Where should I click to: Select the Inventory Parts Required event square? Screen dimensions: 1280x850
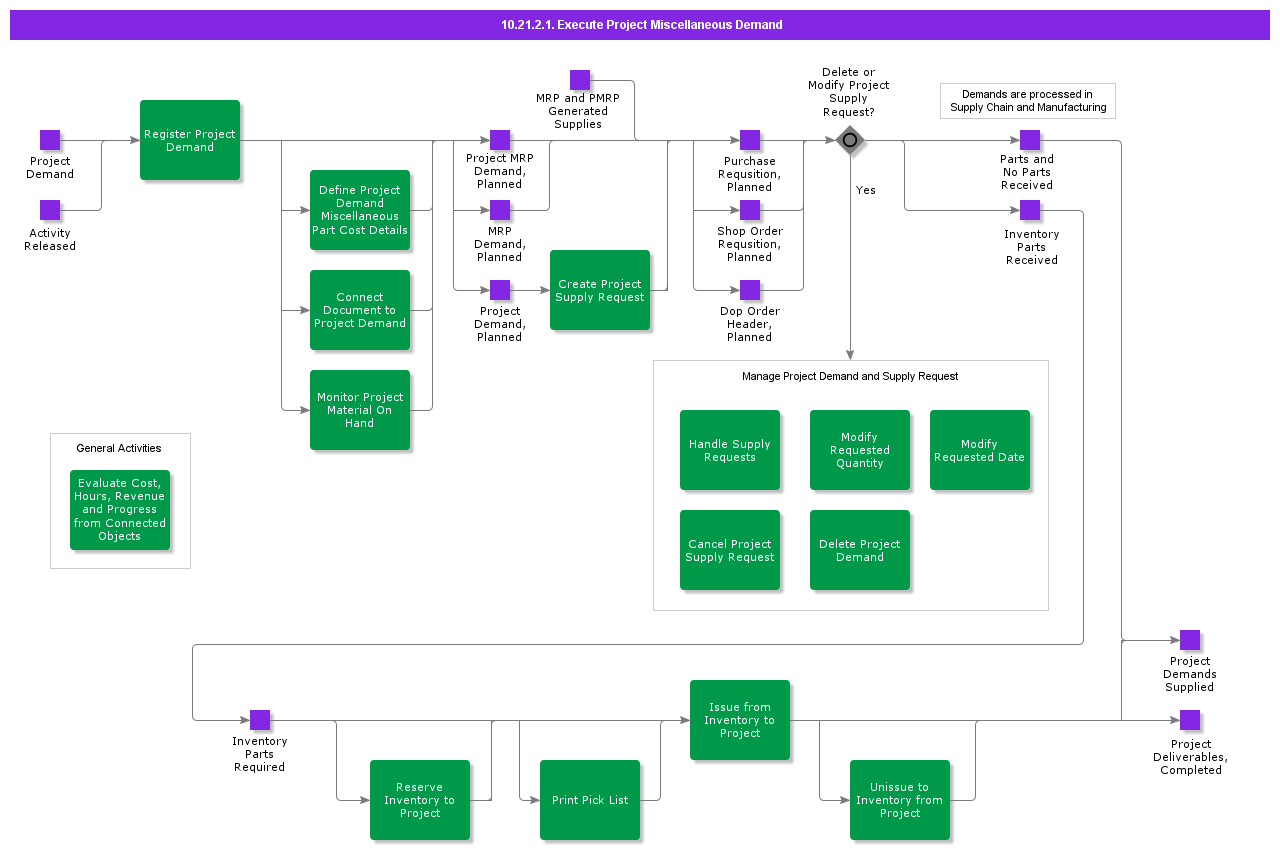(260, 720)
